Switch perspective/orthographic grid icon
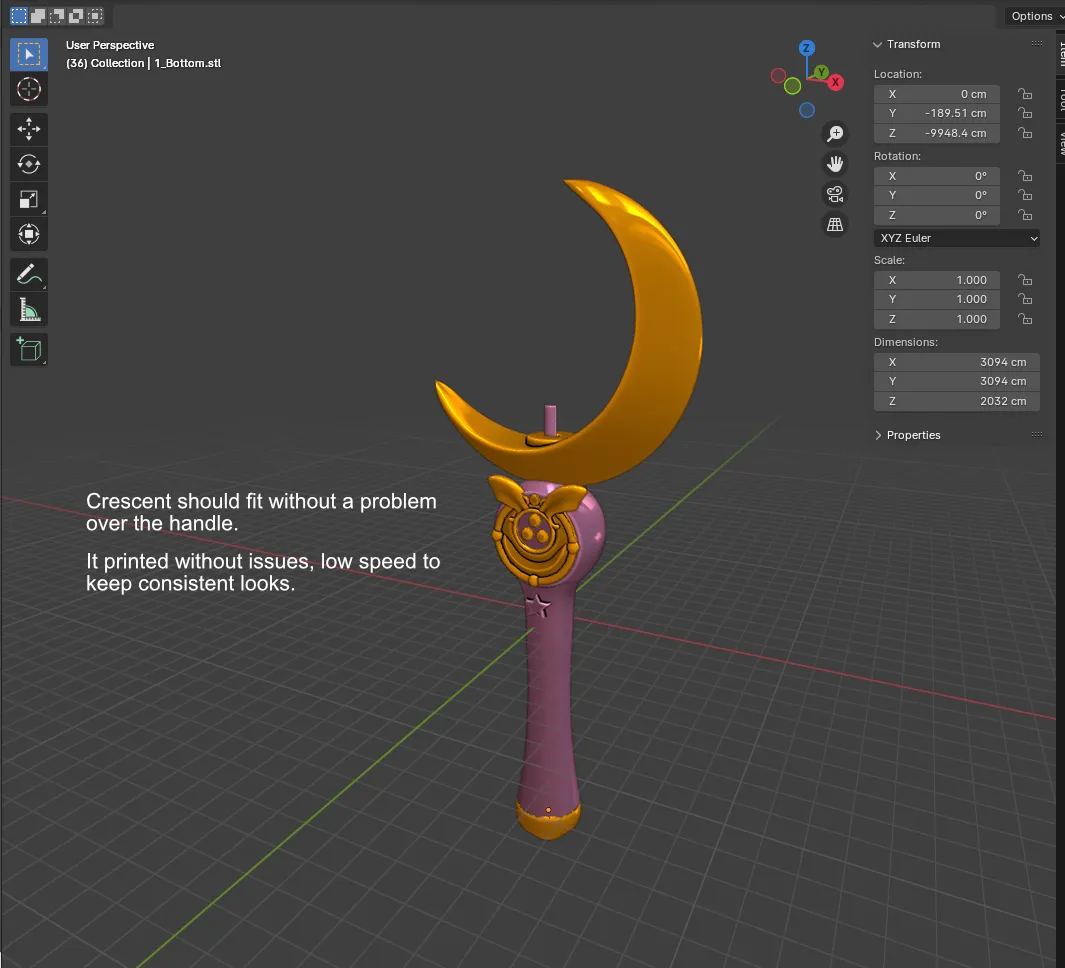This screenshot has width=1065, height=968. pyautogui.click(x=835, y=224)
